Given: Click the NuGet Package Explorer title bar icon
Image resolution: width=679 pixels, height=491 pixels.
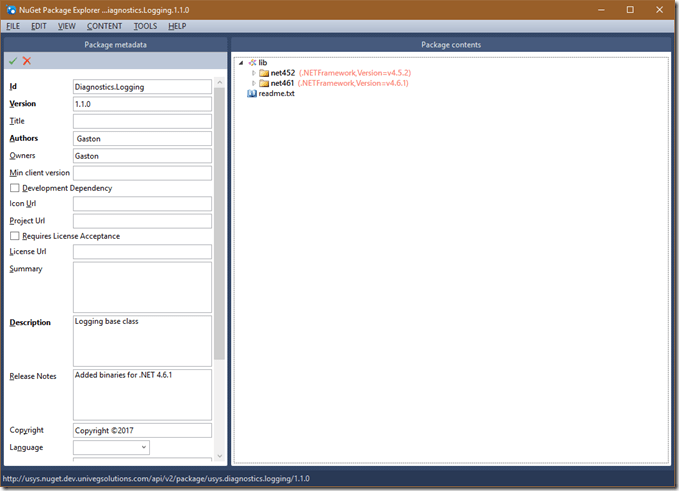Looking at the screenshot, I should tap(10, 9).
